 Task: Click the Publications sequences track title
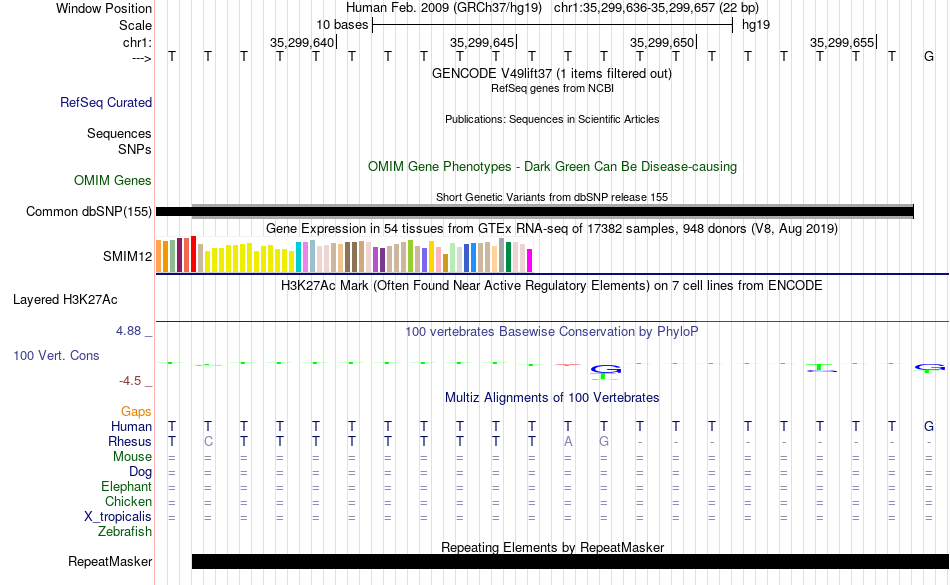click(x=552, y=119)
